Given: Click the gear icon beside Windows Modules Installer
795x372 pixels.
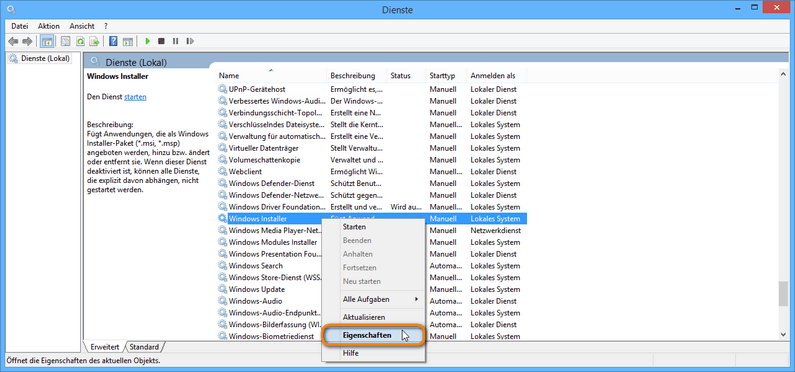Looking at the screenshot, I should (223, 242).
